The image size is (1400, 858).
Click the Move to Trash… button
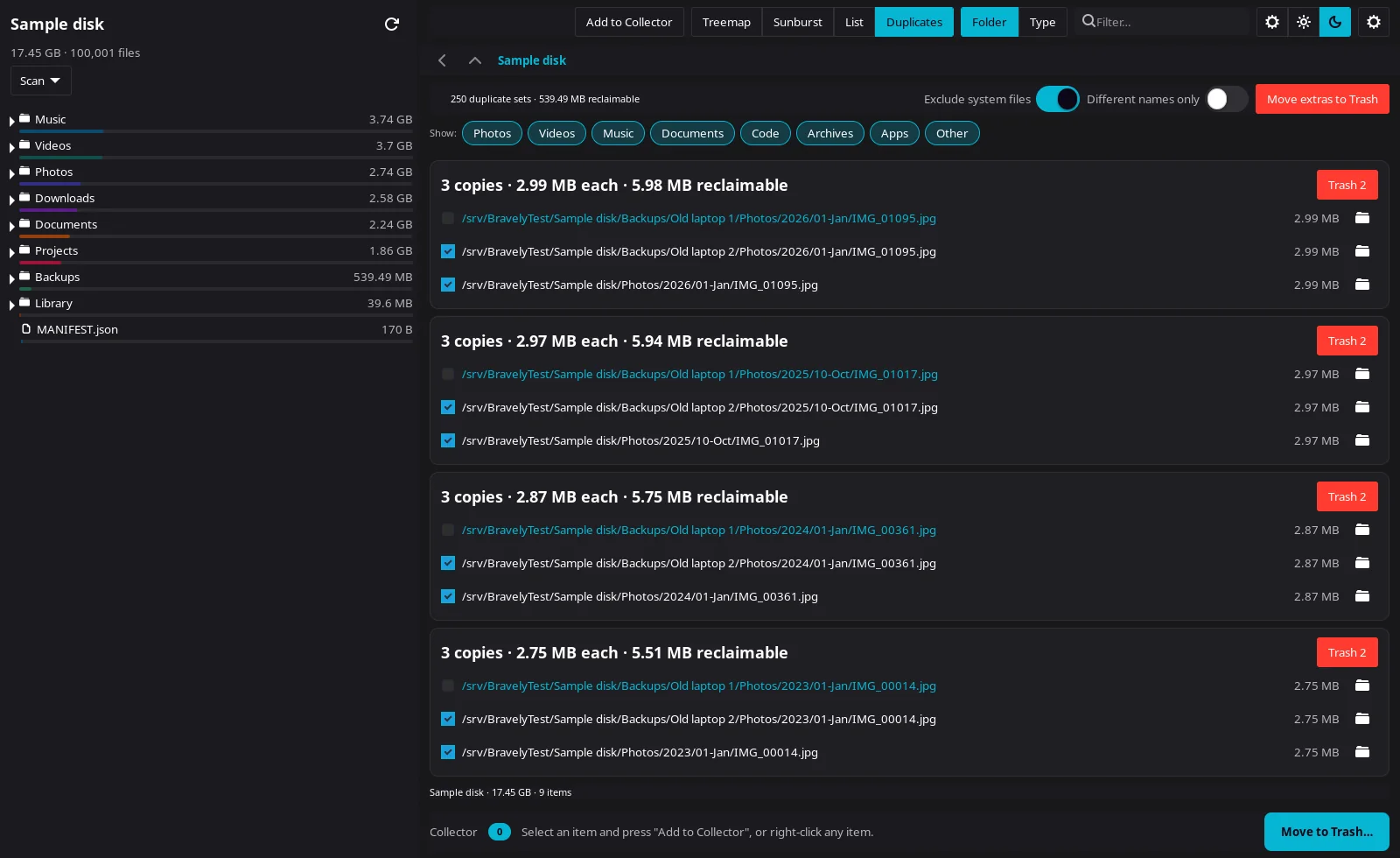[1326, 832]
